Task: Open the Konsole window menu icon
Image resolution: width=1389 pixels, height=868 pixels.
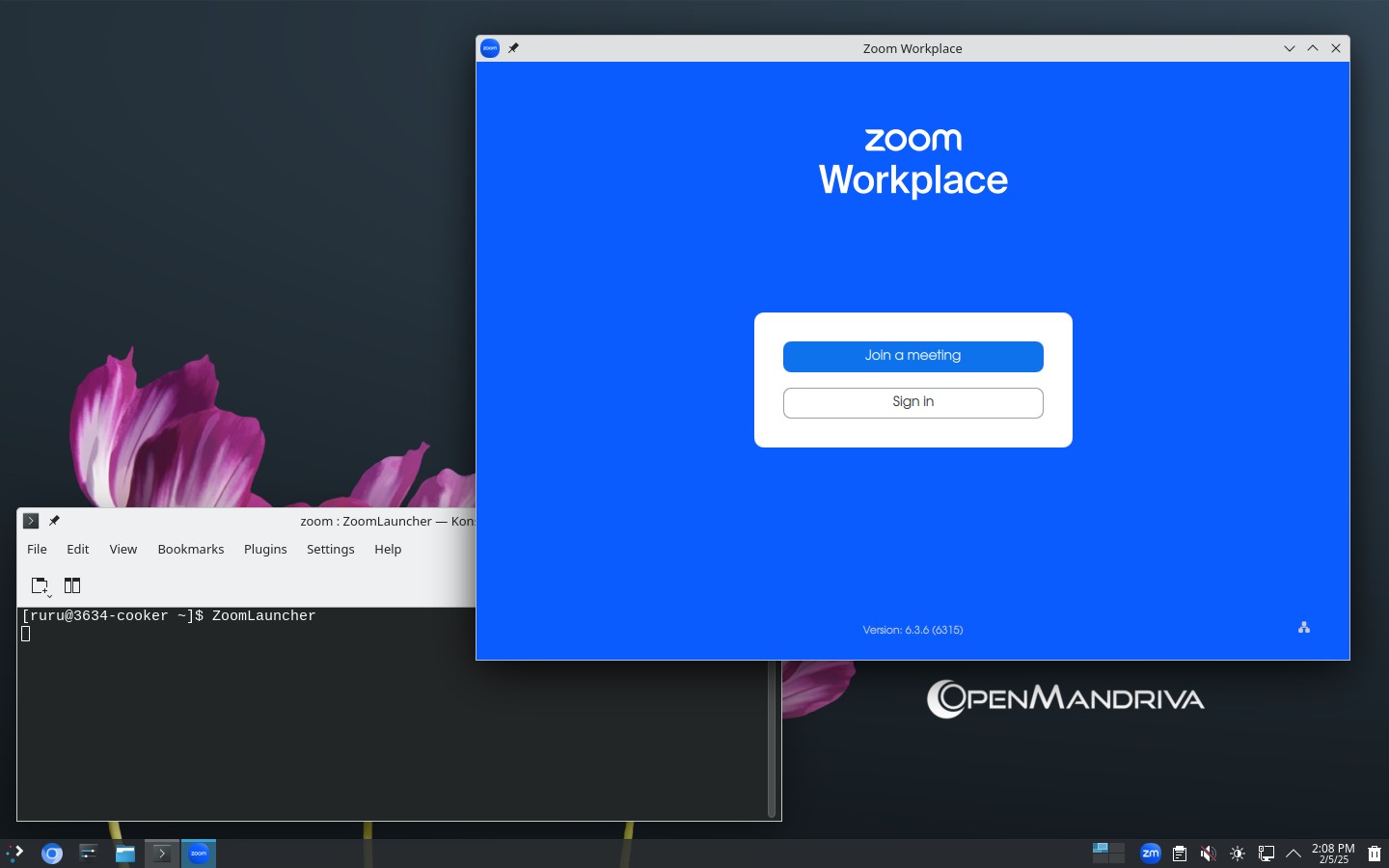Action: tap(31, 521)
